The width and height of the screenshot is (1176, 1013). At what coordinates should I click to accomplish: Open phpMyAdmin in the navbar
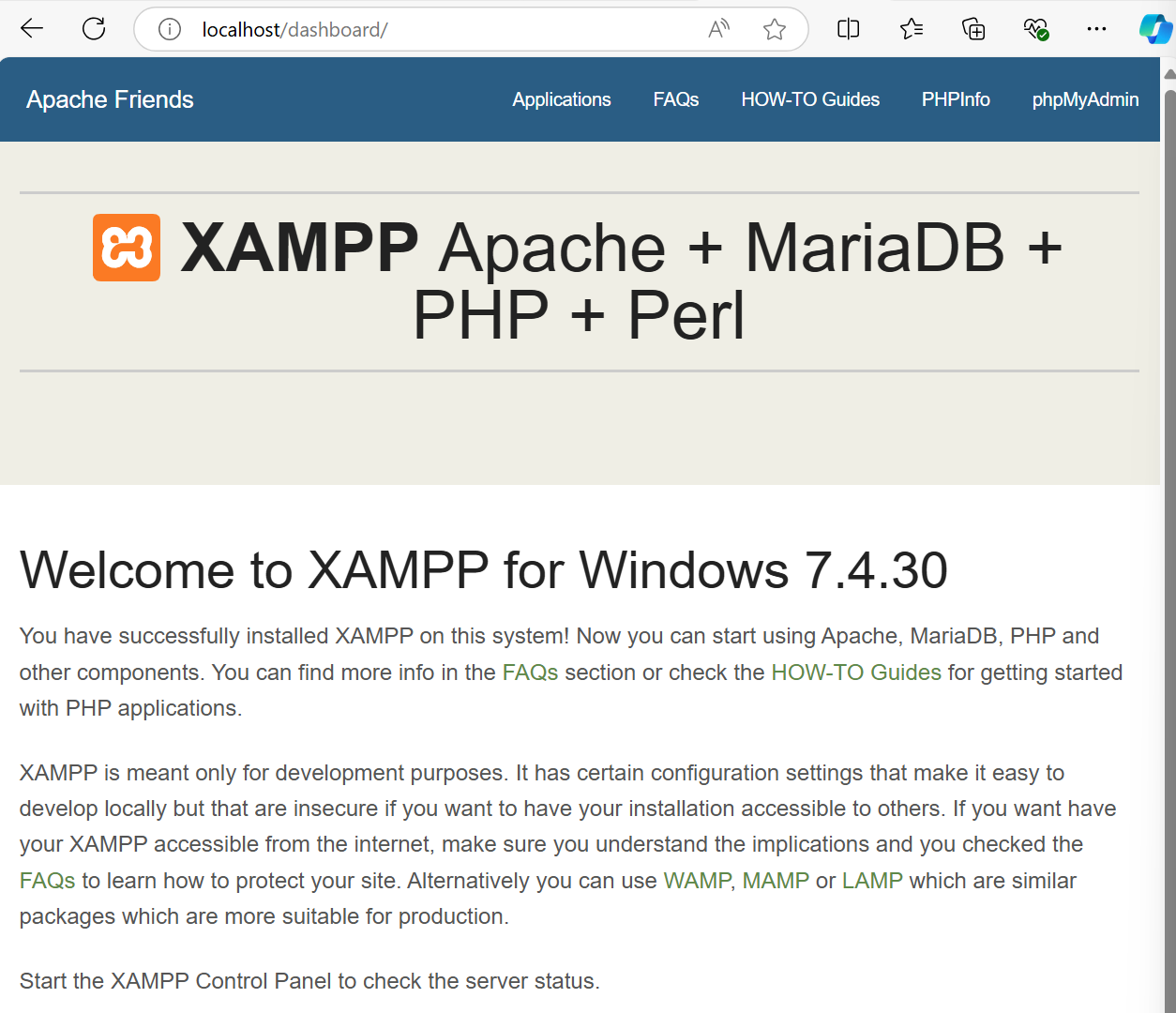coord(1085,99)
